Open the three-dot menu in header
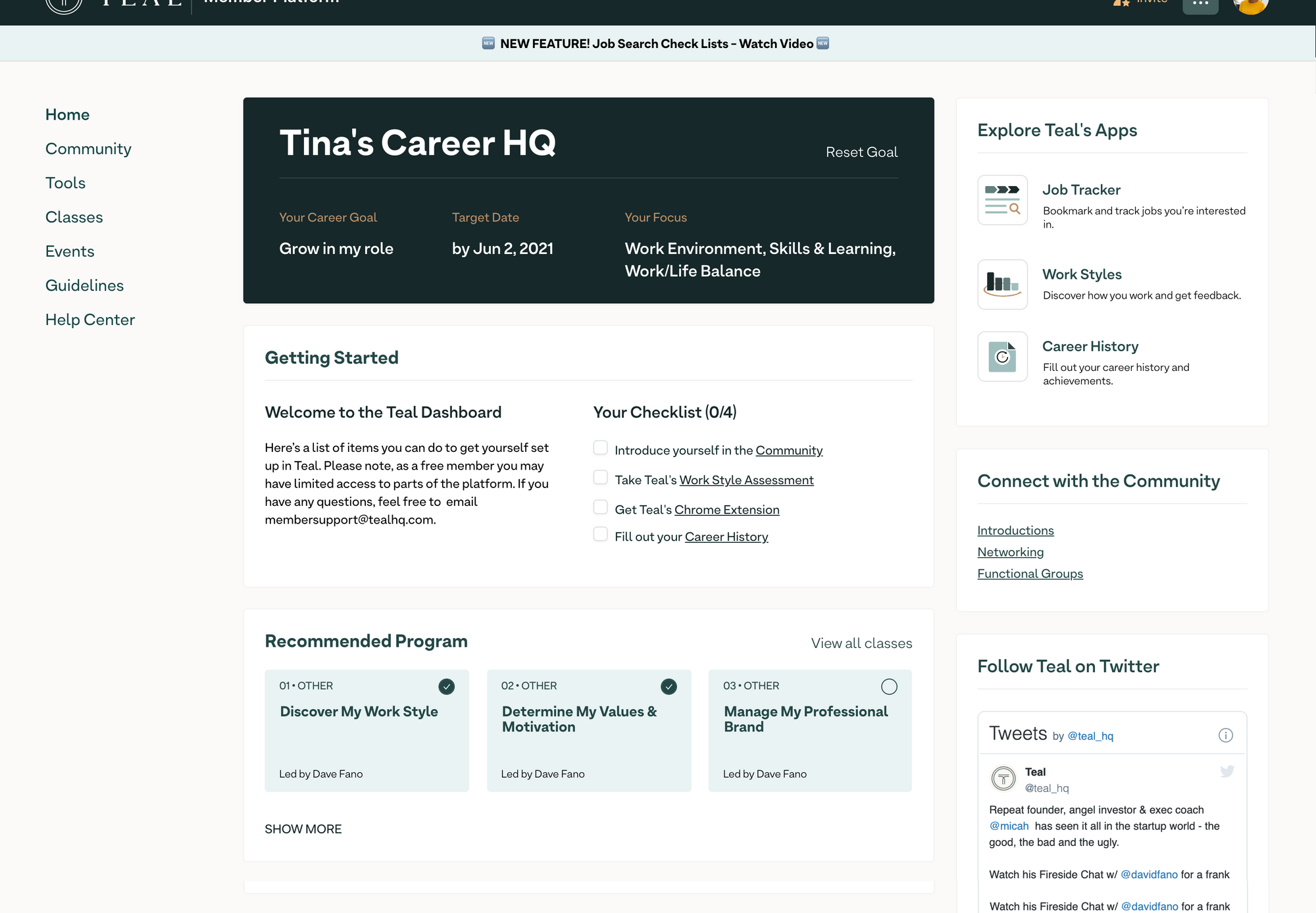The image size is (1316, 913). point(1200,5)
